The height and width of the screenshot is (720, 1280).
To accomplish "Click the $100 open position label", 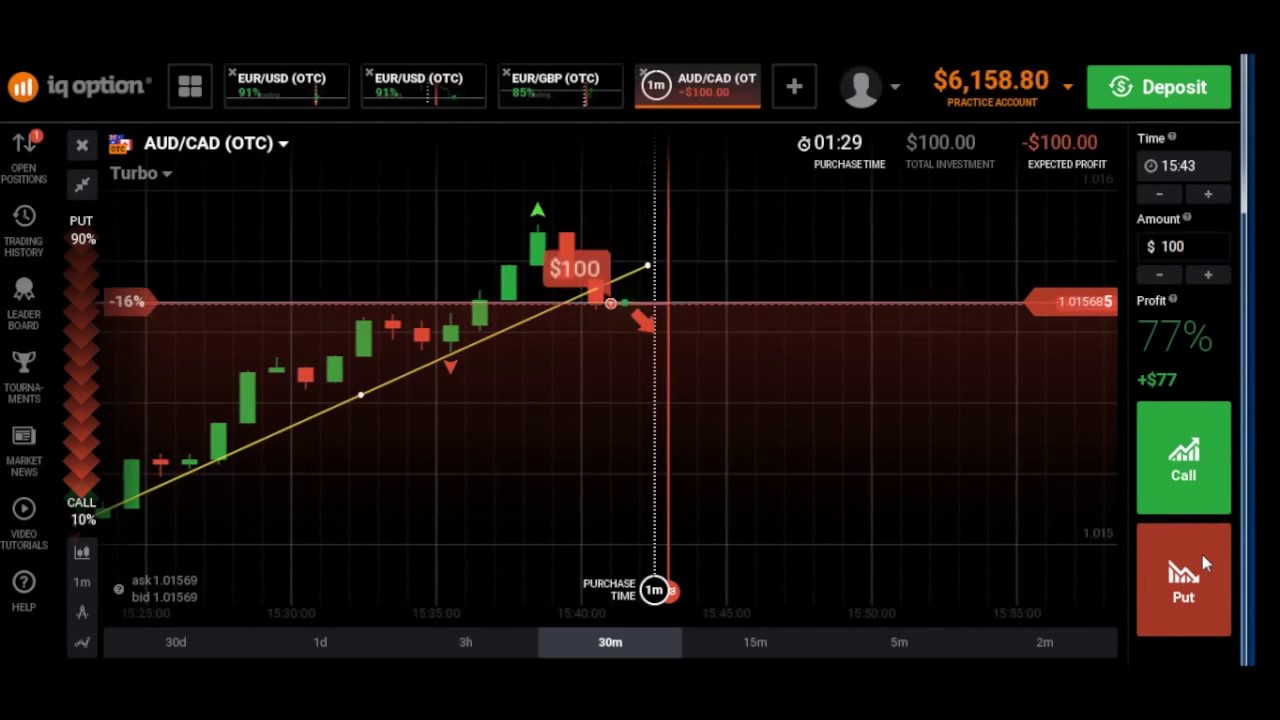I will coord(575,268).
